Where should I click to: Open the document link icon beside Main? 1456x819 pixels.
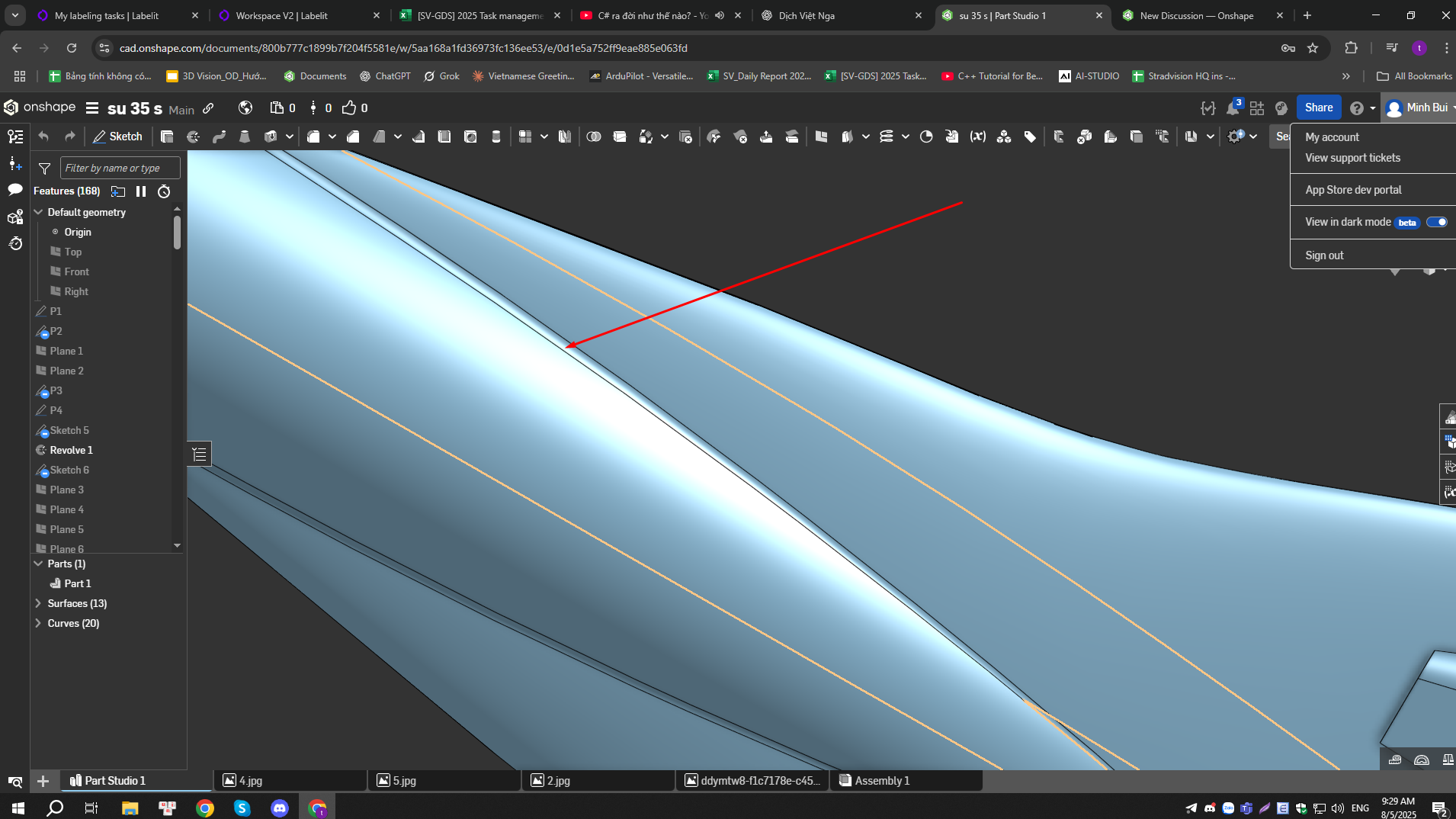click(208, 108)
